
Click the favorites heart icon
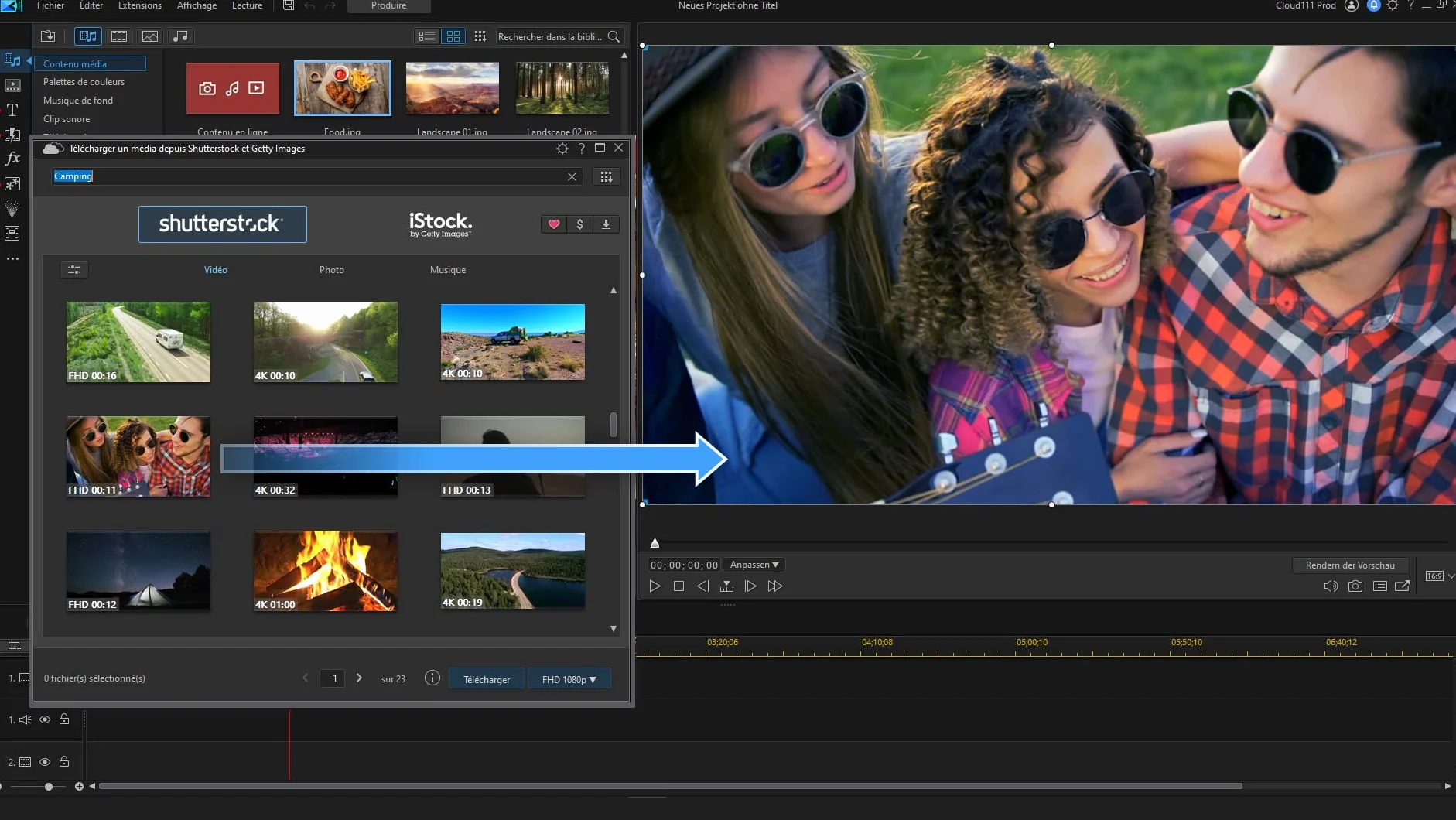click(554, 224)
